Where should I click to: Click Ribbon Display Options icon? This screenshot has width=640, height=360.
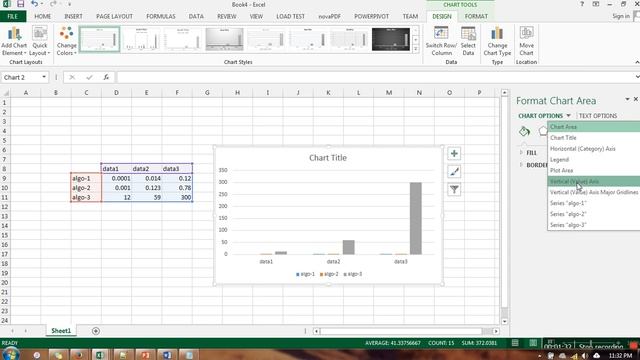[x=596, y=4]
